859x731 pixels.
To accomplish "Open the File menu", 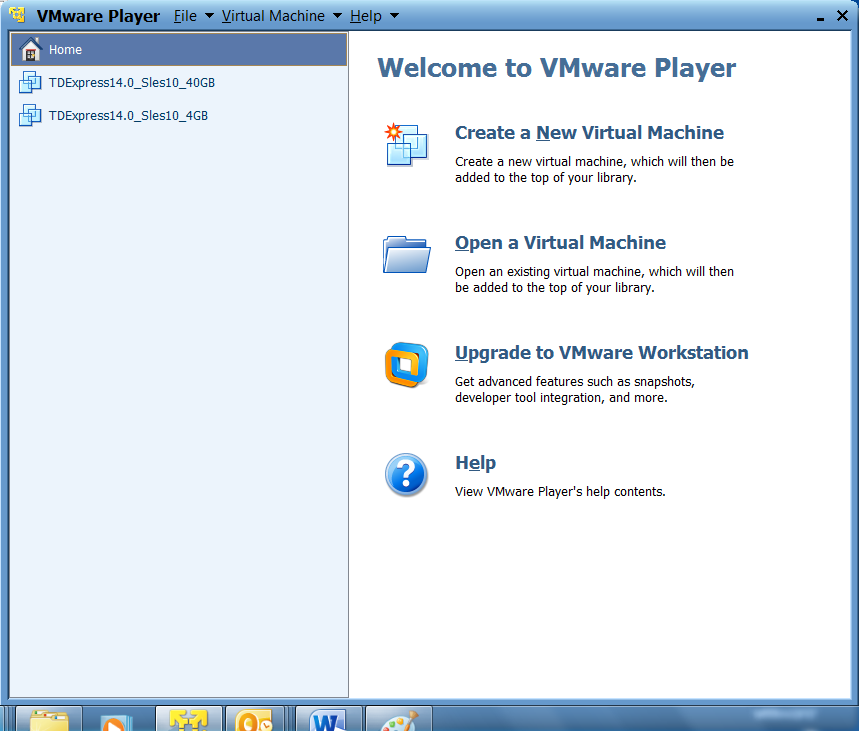I will [185, 15].
